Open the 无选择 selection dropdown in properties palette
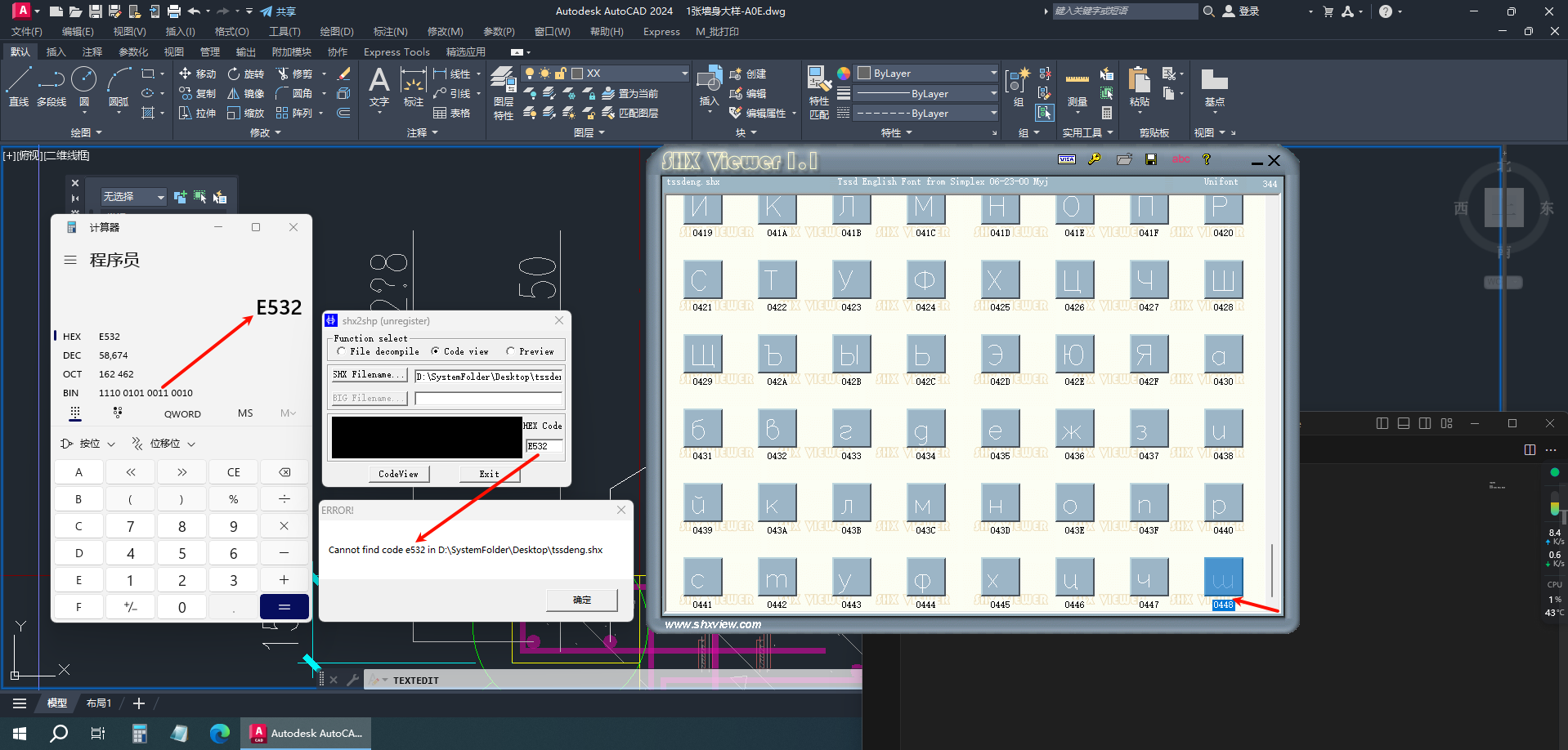This screenshot has height=750, width=1568. 133,197
